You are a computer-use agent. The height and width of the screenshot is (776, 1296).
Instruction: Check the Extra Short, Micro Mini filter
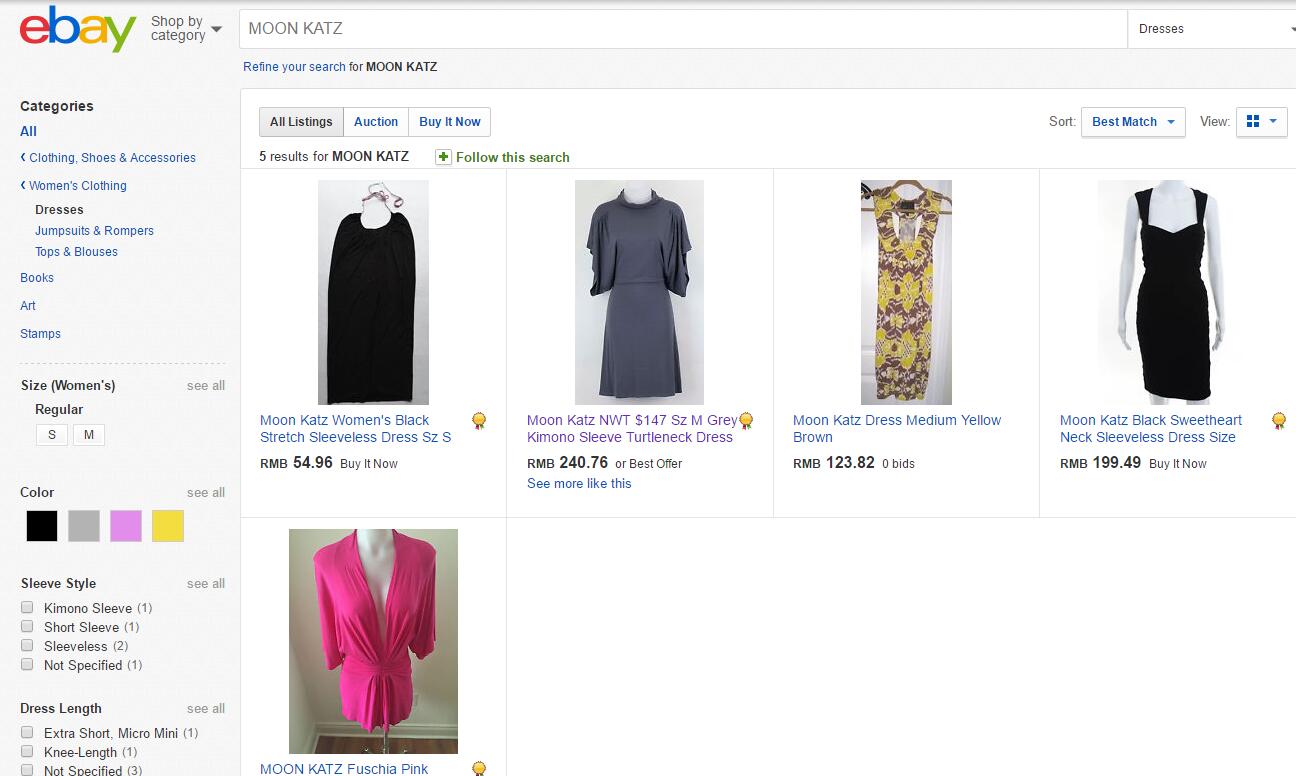tap(27, 733)
